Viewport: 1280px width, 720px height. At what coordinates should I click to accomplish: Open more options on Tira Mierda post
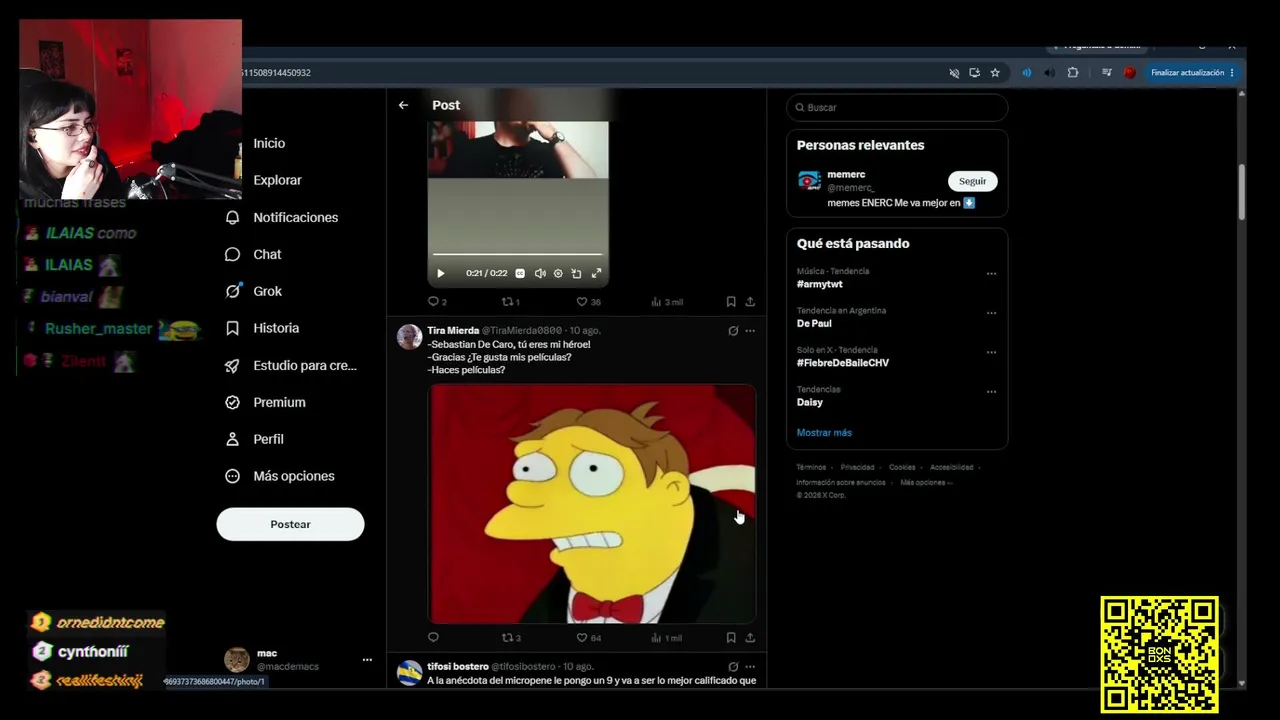750,330
